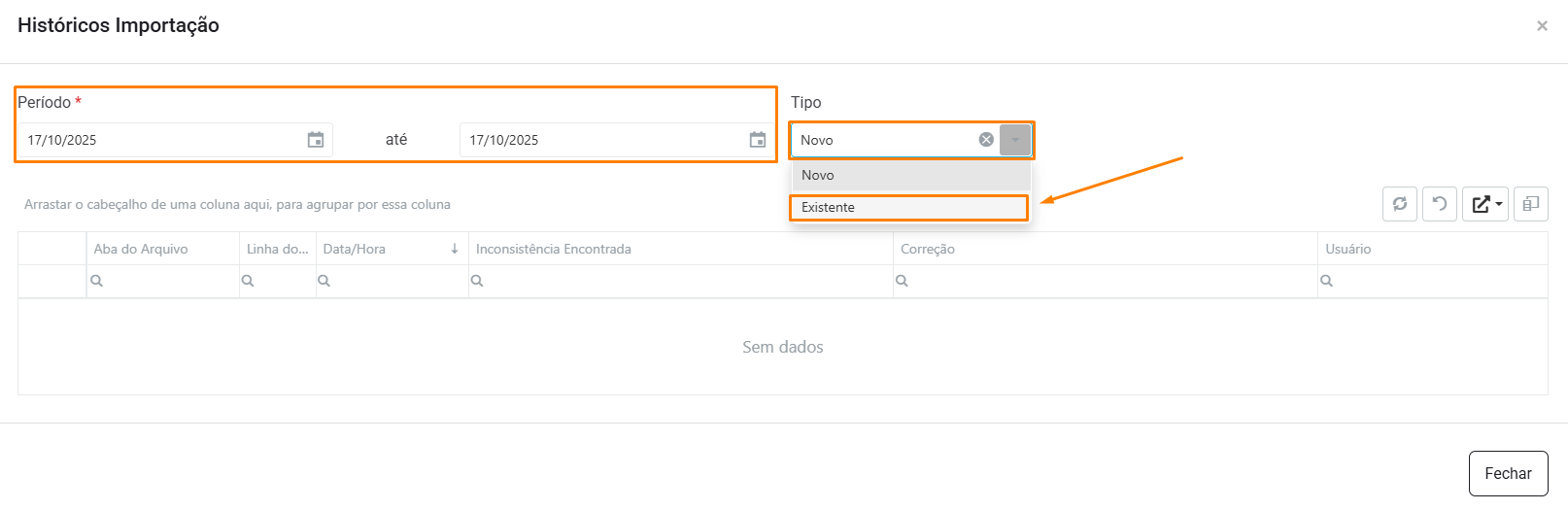Select the Existente option
Image resolution: width=1568 pixels, height=510 pixels.
[908, 208]
